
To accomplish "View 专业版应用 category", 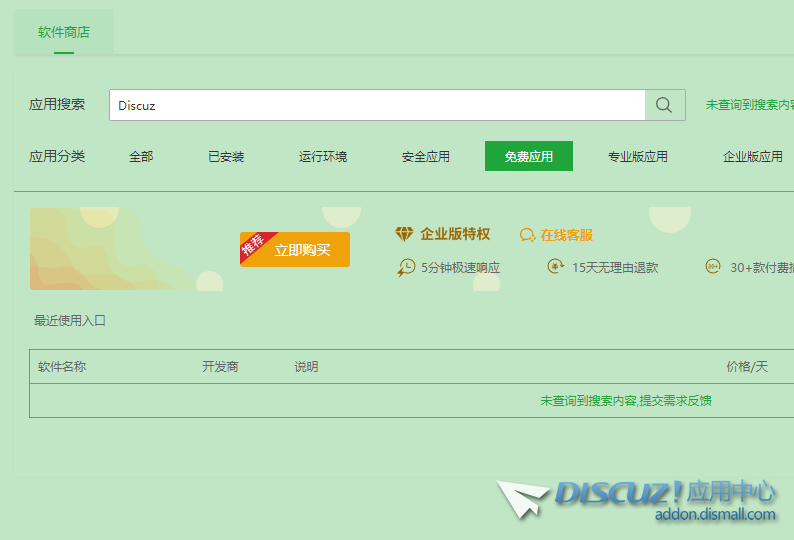I will pyautogui.click(x=638, y=157).
